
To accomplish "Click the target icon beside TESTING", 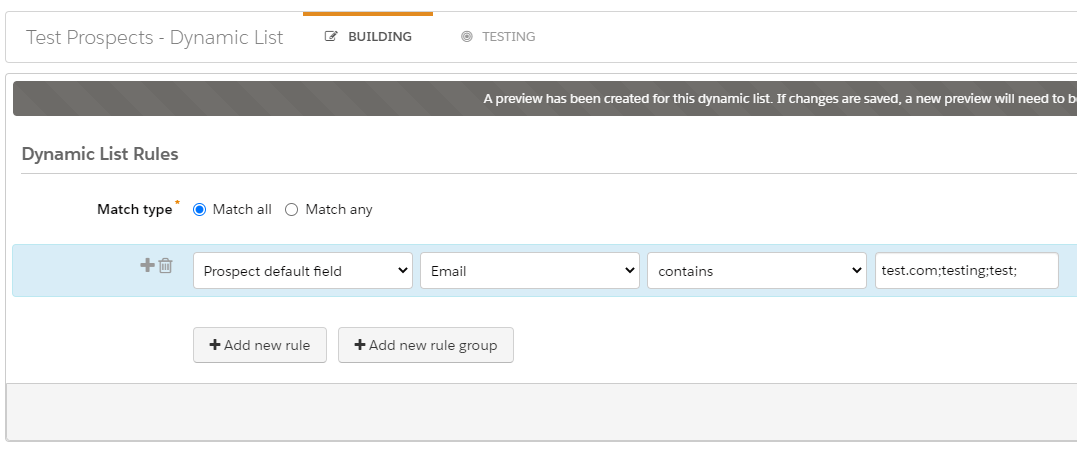I will 466,37.
